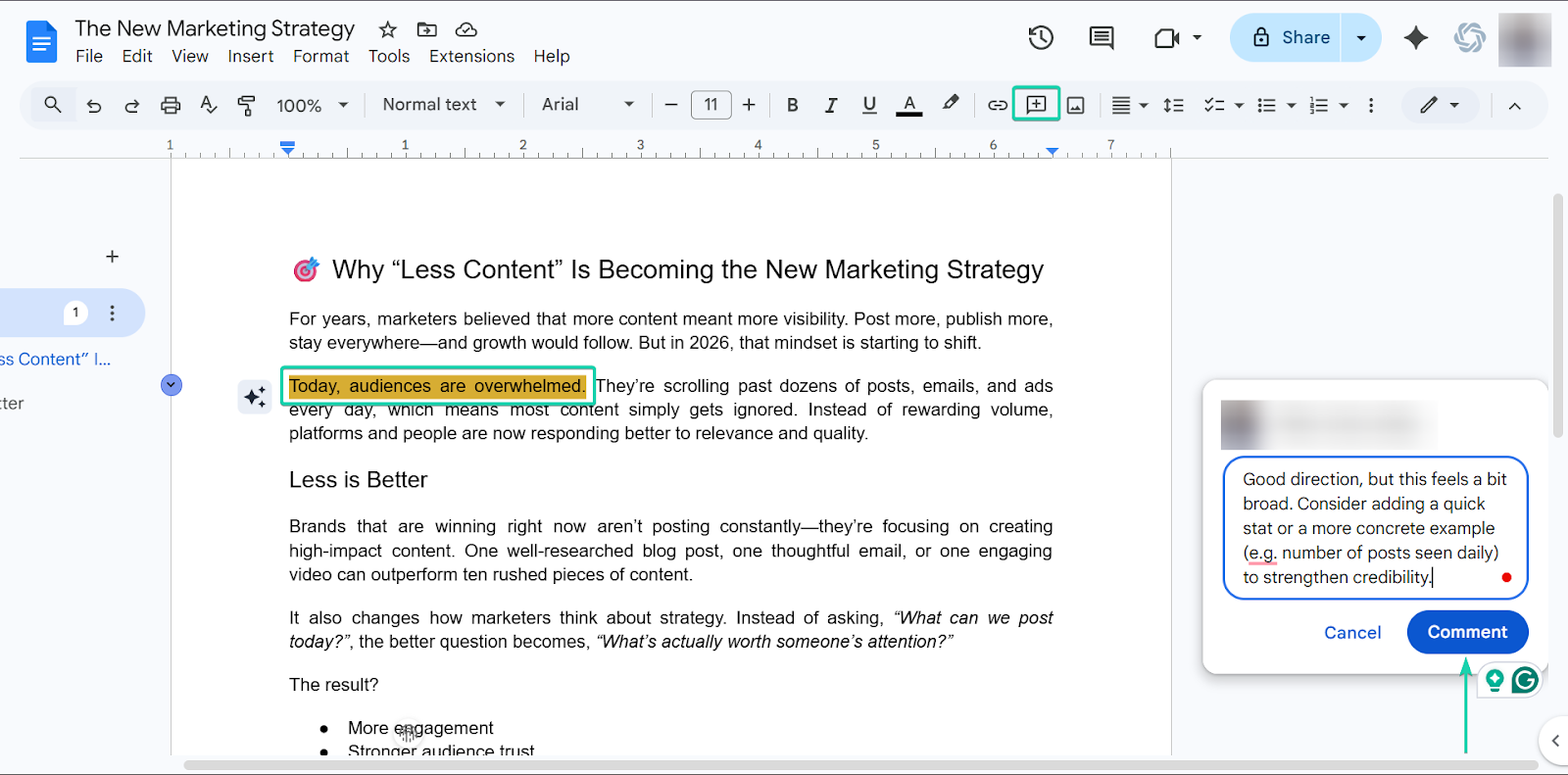Viewport: 1568px width, 775px height.
Task: Open version history clock icon
Action: (1041, 37)
